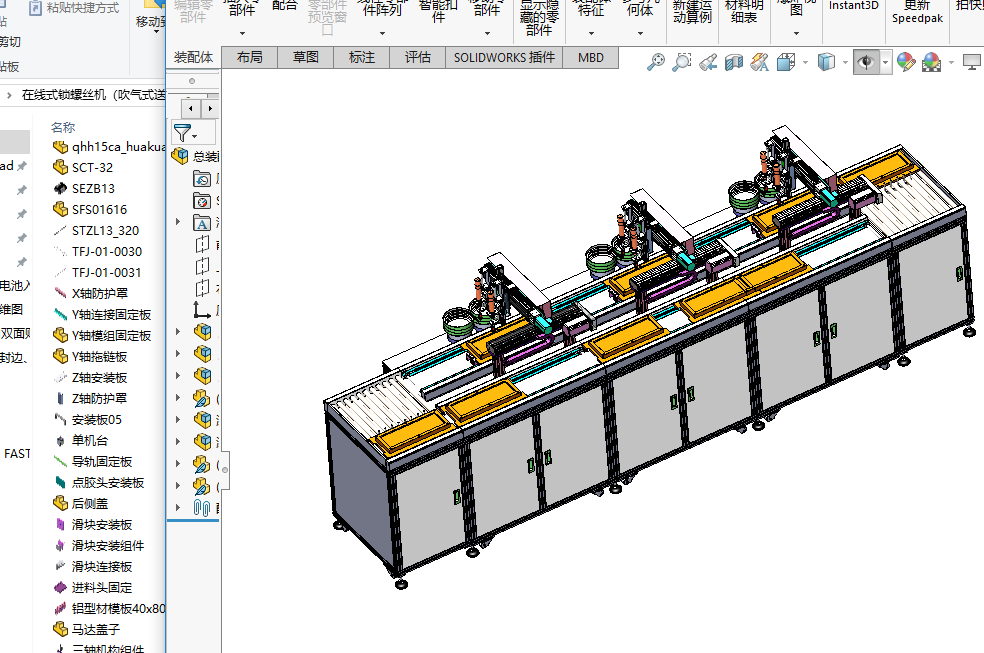Screen dimensions: 984x653
Task: Toggle Hide/Show Items eye button
Action: [865, 63]
